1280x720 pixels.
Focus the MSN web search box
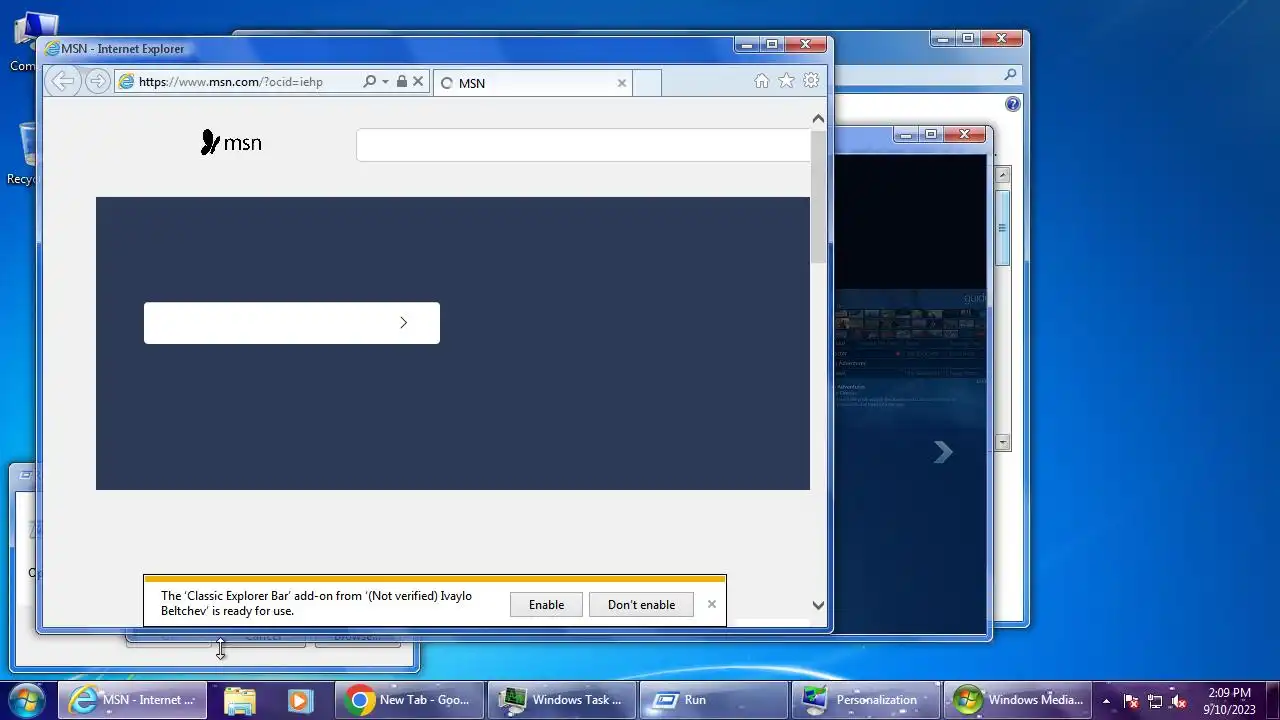tap(583, 144)
